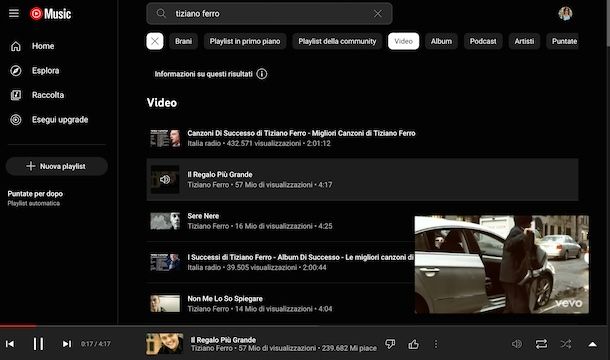Open more actions menu in player bar
The width and height of the screenshot is (610, 360).
[436, 344]
